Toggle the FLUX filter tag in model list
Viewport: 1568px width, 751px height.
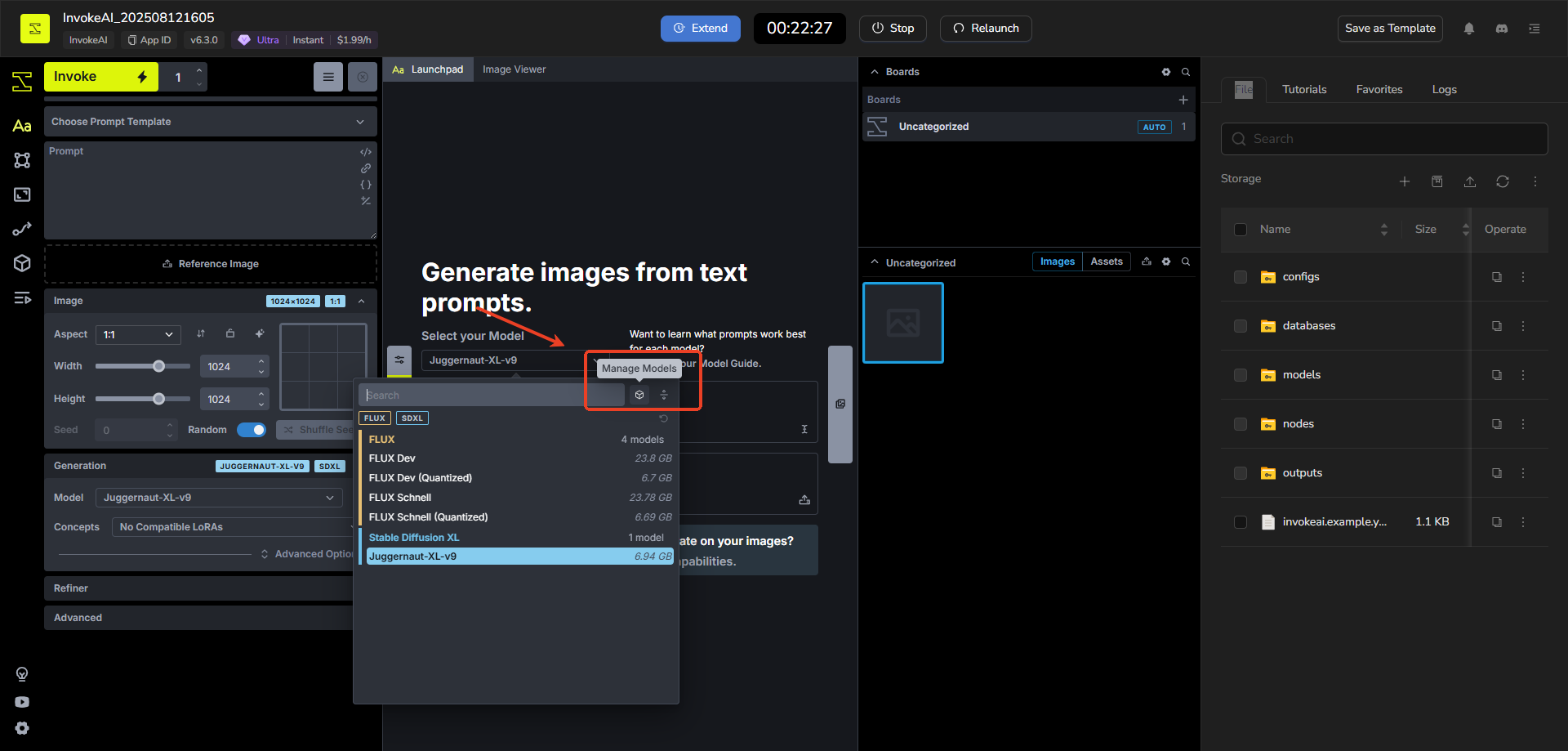click(x=375, y=418)
